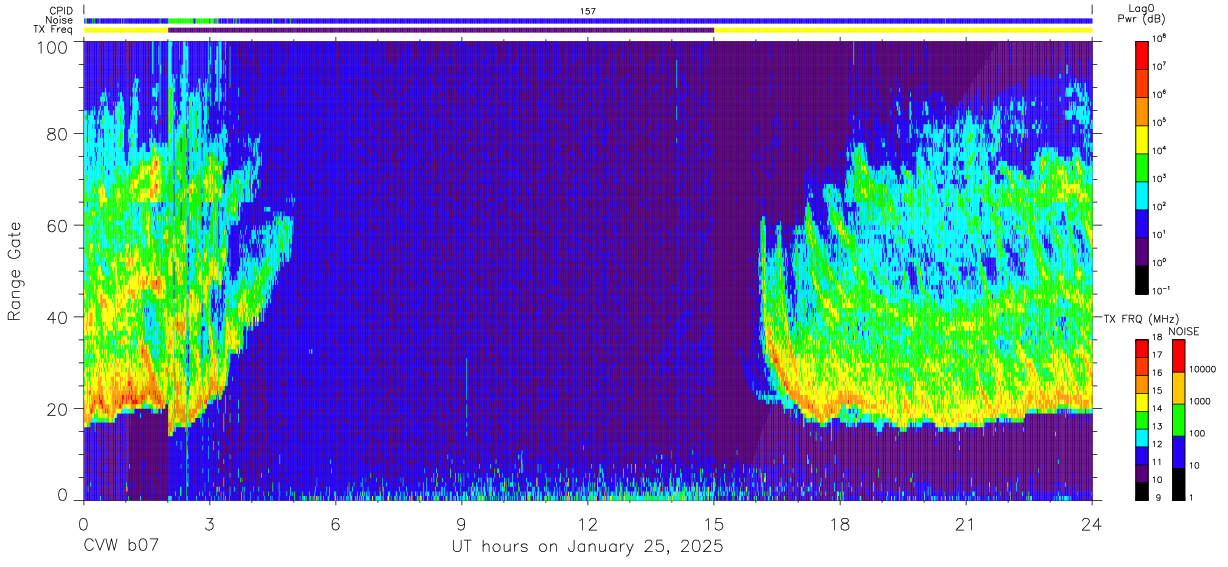Click the Noise row label above the plot
Viewport: 1228px width, 567px height.
pos(59,20)
